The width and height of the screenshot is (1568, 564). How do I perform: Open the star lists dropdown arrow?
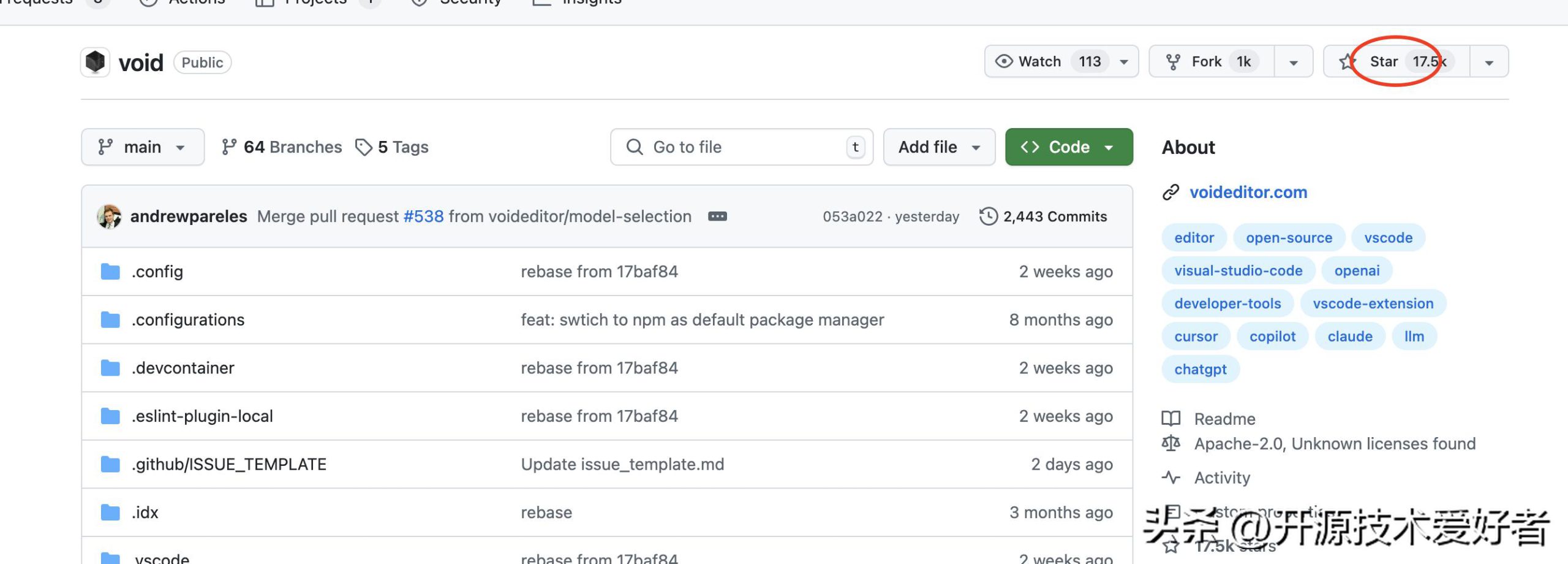pos(1489,62)
